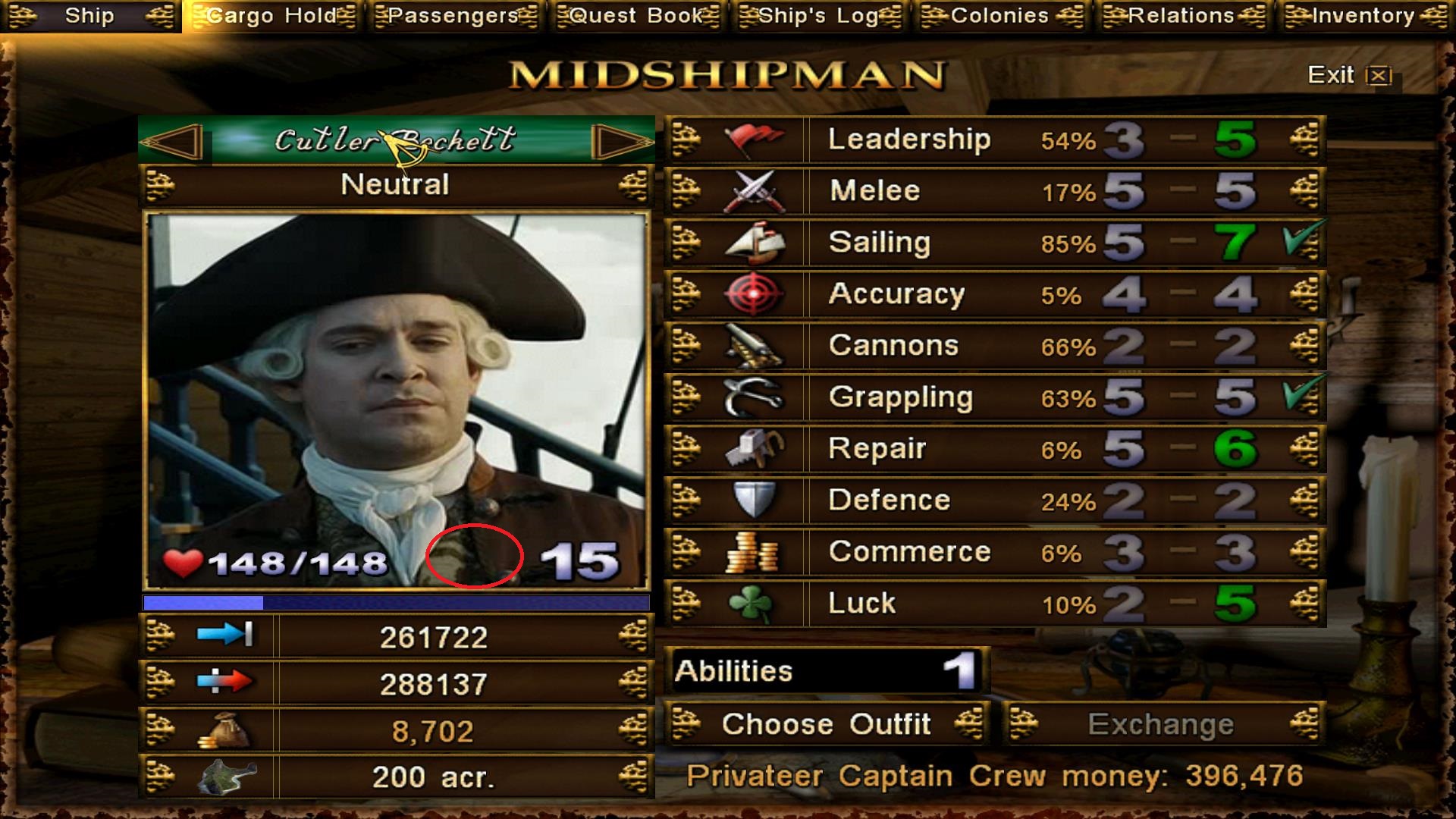This screenshot has height=819, width=1456.
Task: Open the Choose Outfit button
Action: 827,724
